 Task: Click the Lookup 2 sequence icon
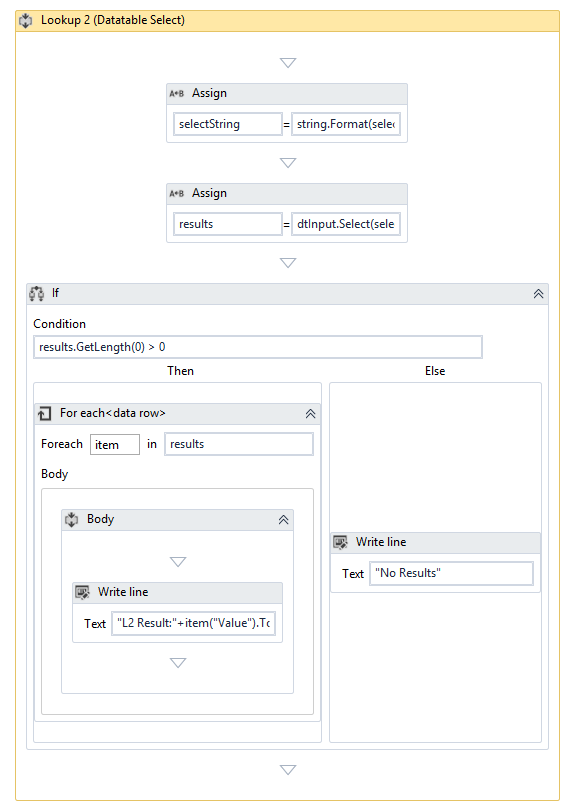pyautogui.click(x=26, y=21)
